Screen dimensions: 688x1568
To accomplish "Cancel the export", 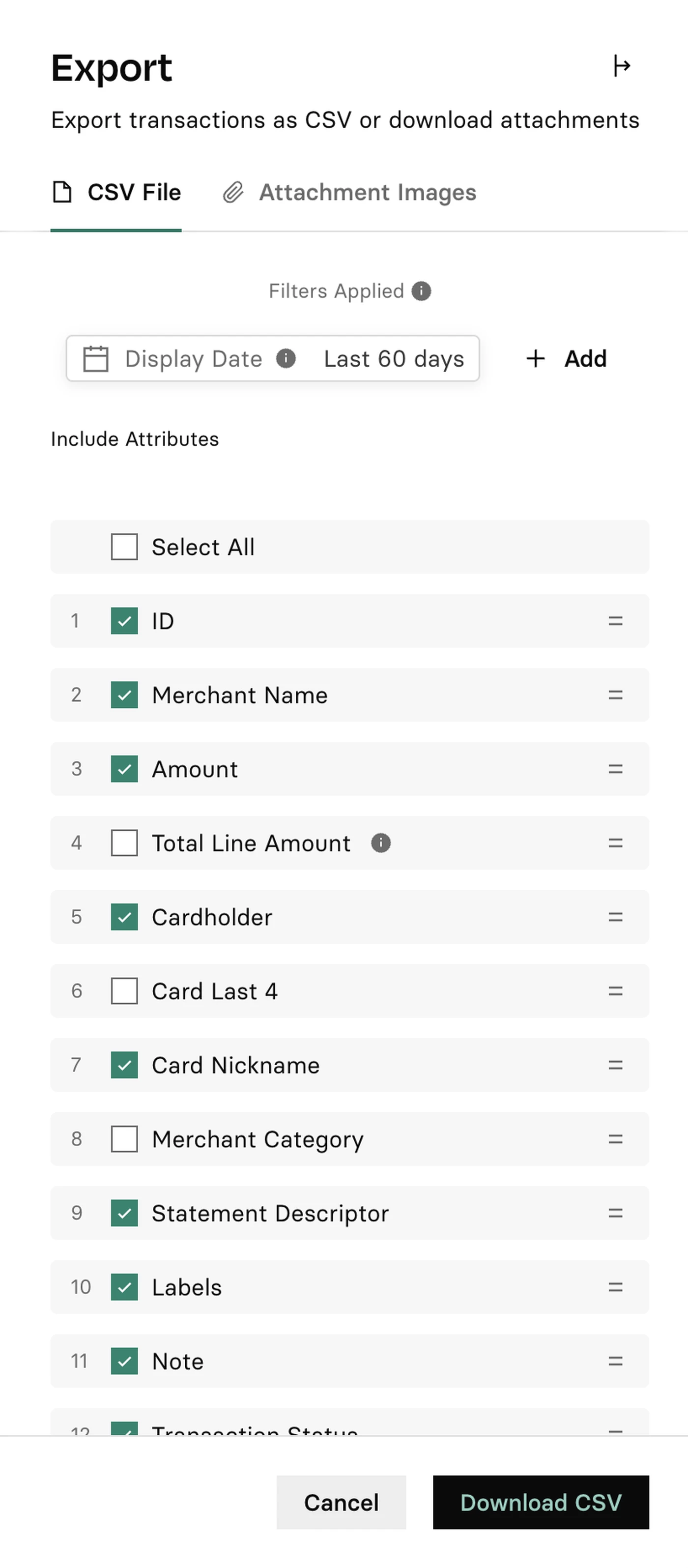I will 341,1502.
